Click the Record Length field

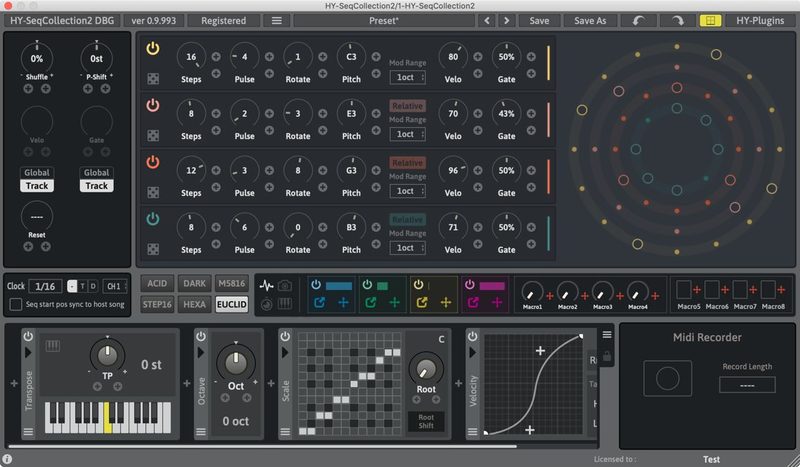pos(747,385)
